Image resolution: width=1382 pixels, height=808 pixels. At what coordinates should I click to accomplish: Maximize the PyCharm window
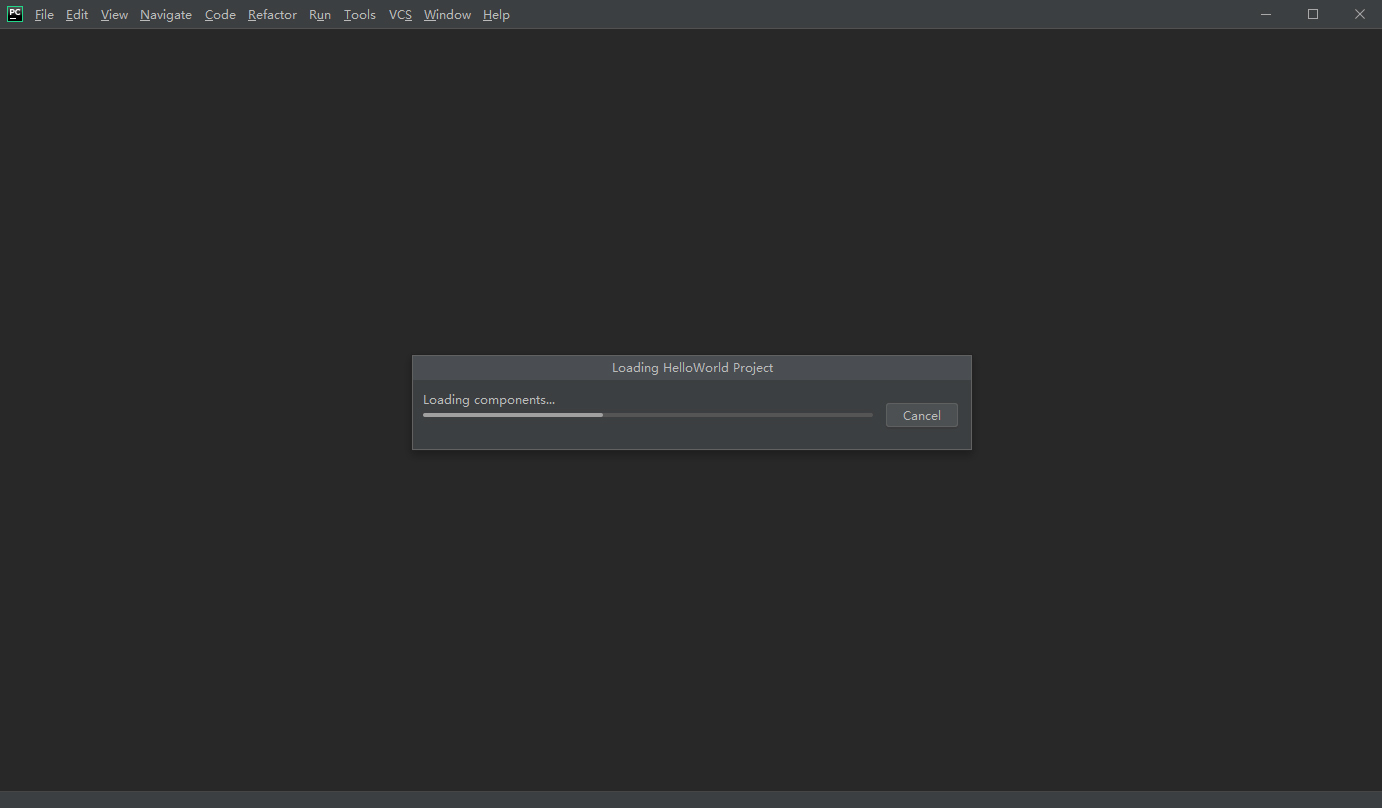(x=1313, y=14)
